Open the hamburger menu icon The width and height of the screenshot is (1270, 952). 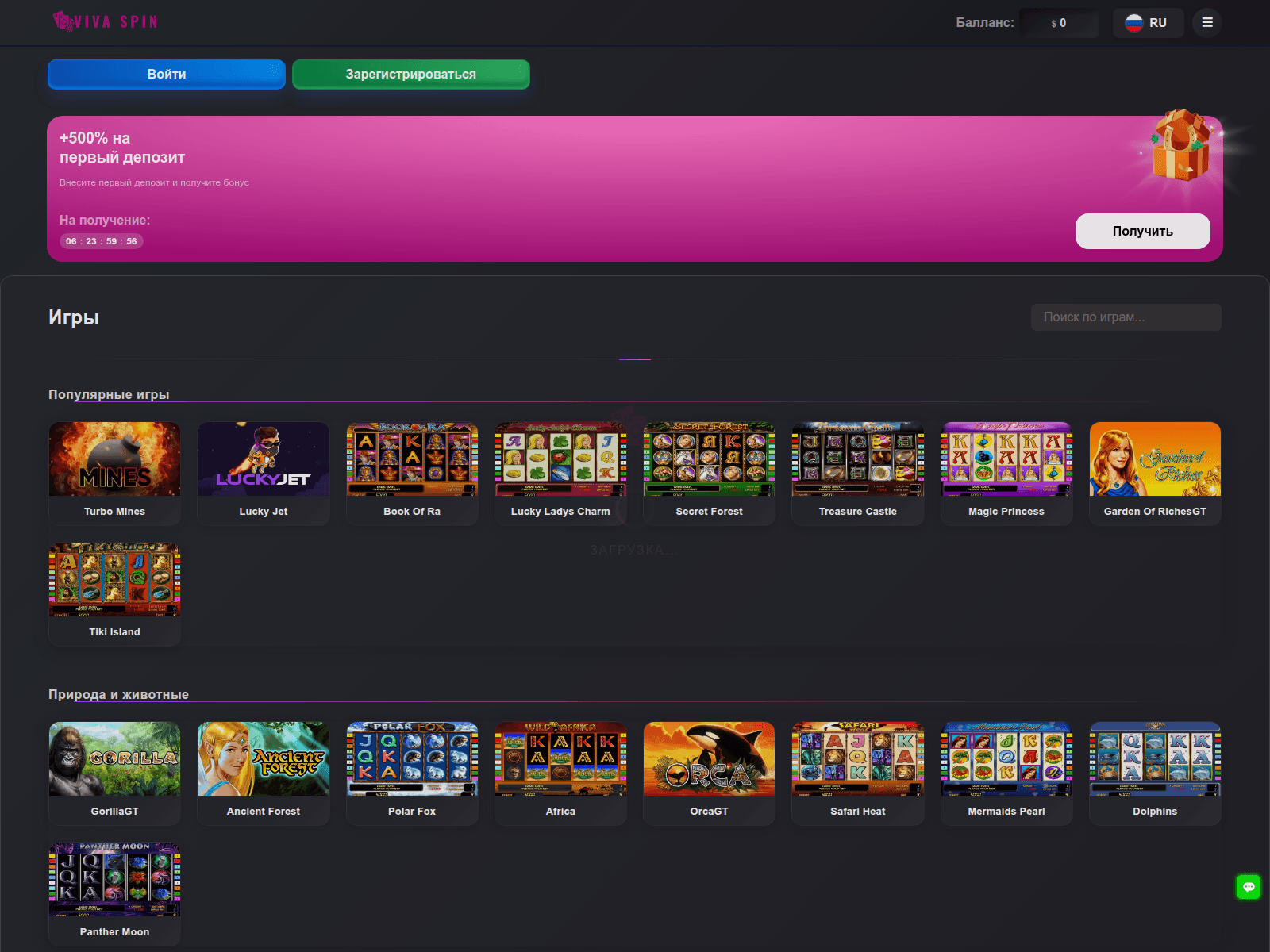1206,23
